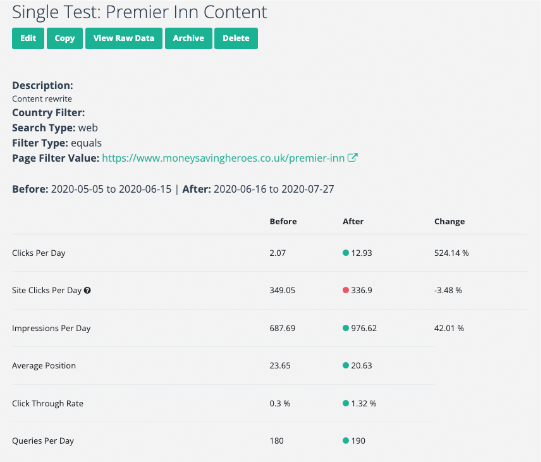This screenshot has width=541, height=462.
Task: Click the Change column header
Action: 450,222
